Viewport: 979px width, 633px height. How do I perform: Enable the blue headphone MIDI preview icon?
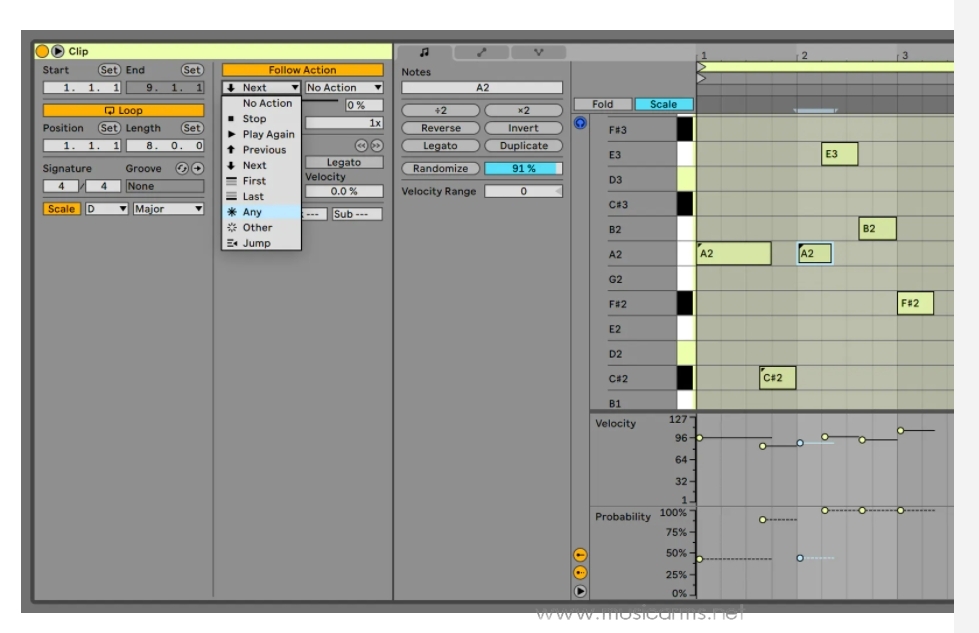point(581,123)
